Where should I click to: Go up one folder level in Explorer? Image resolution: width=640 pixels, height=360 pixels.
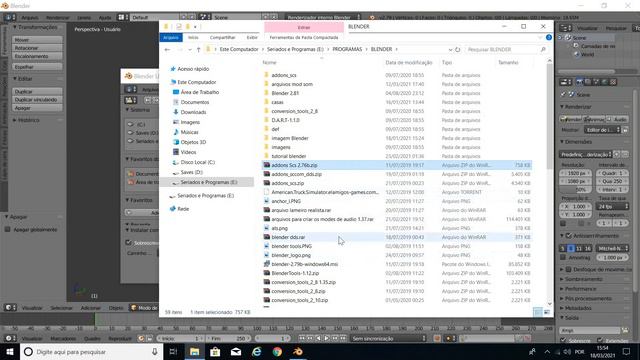(198, 49)
